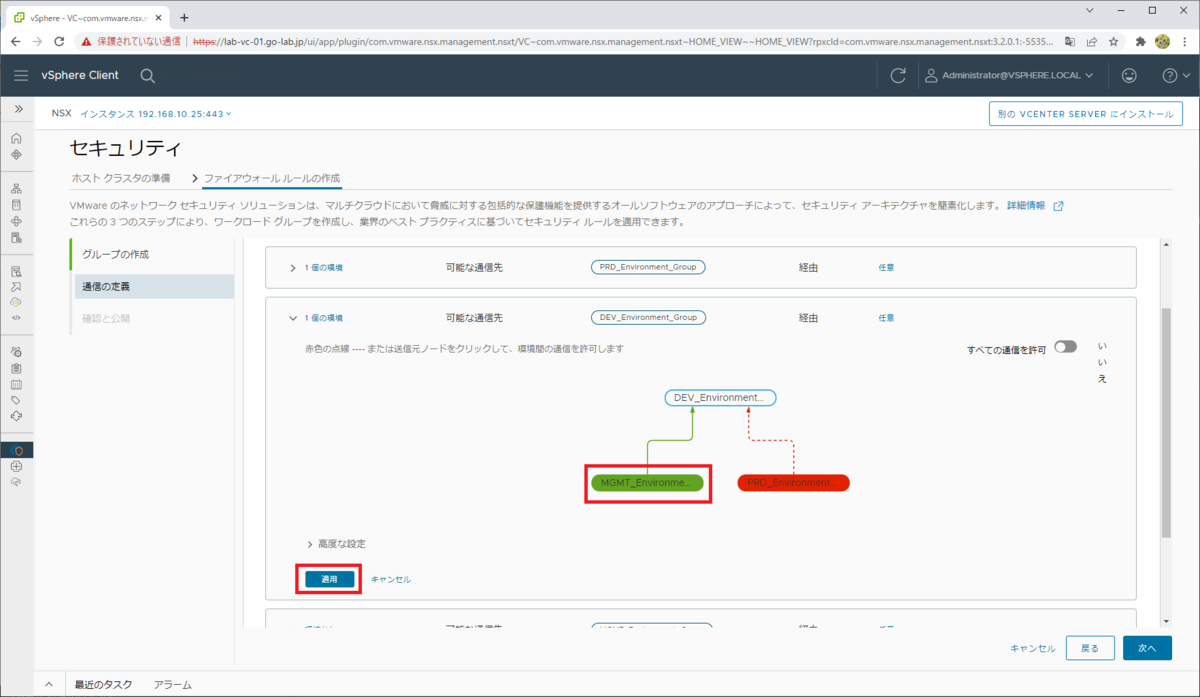Open Administration sidebar icon
This screenshot has height=697, width=1200.
pyautogui.click(x=16, y=352)
